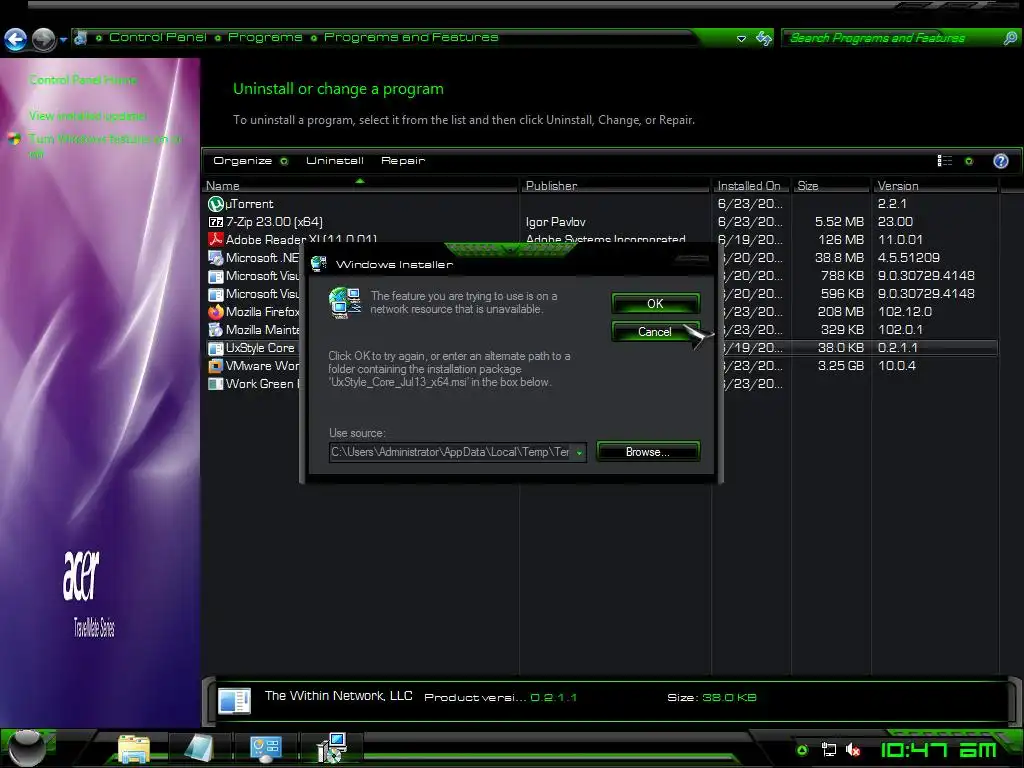The image size is (1024, 768).
Task: Click the help question mark icon
Action: pos(1000,161)
